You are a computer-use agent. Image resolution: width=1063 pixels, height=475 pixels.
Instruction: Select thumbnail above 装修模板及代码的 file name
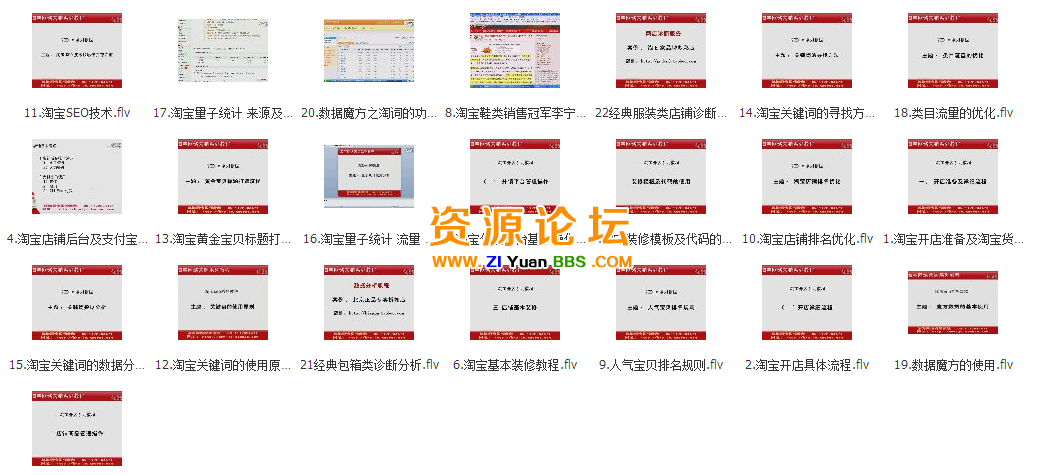661,176
